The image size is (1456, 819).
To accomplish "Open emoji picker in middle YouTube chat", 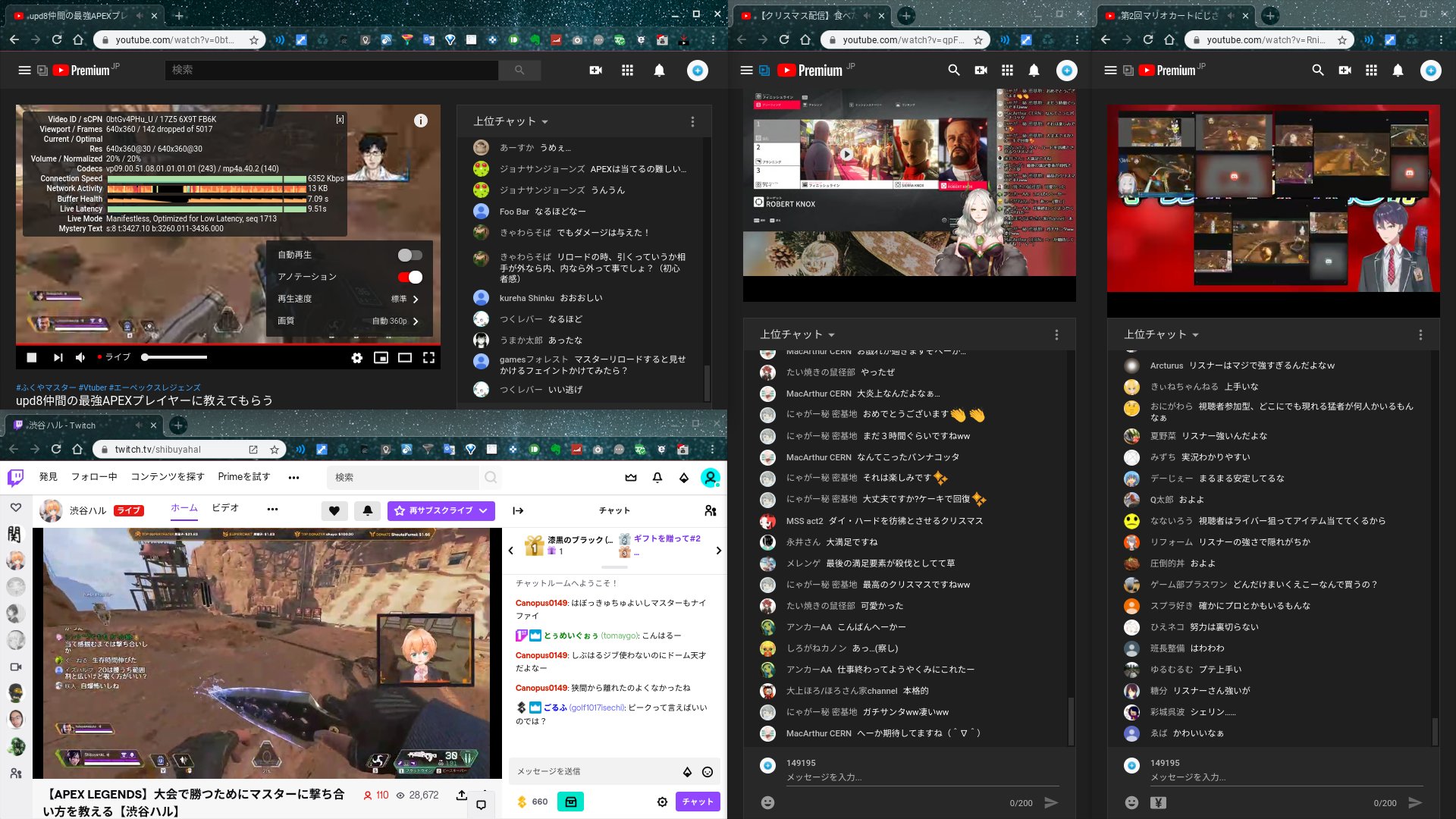I will click(767, 802).
